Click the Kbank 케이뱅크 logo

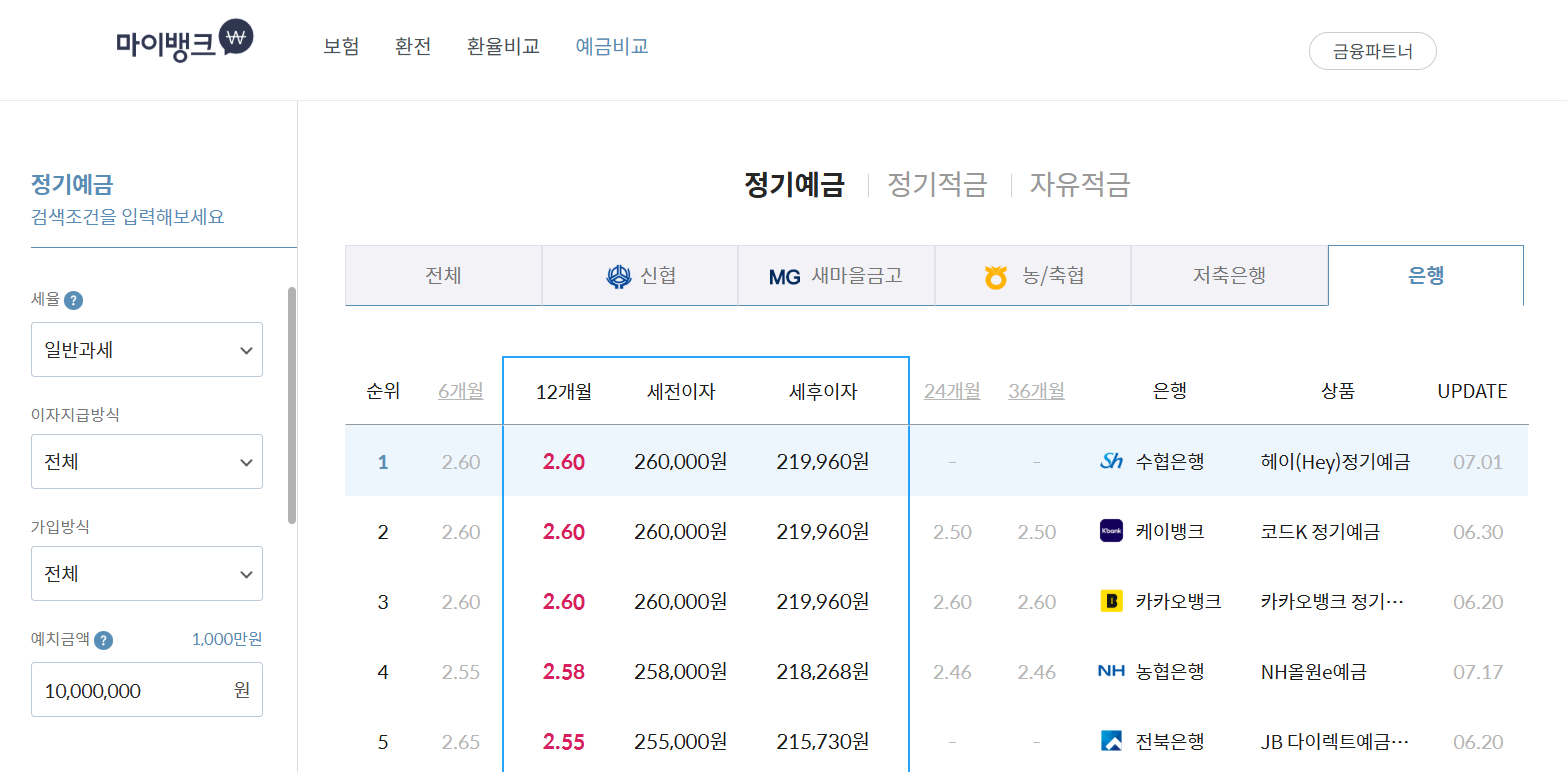1110,531
